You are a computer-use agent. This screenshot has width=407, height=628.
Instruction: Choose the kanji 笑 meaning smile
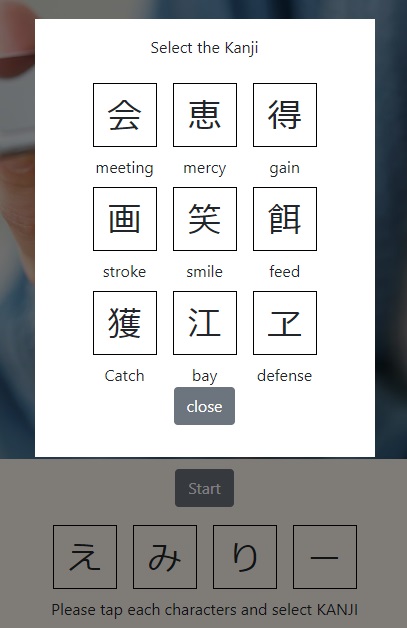click(x=205, y=219)
